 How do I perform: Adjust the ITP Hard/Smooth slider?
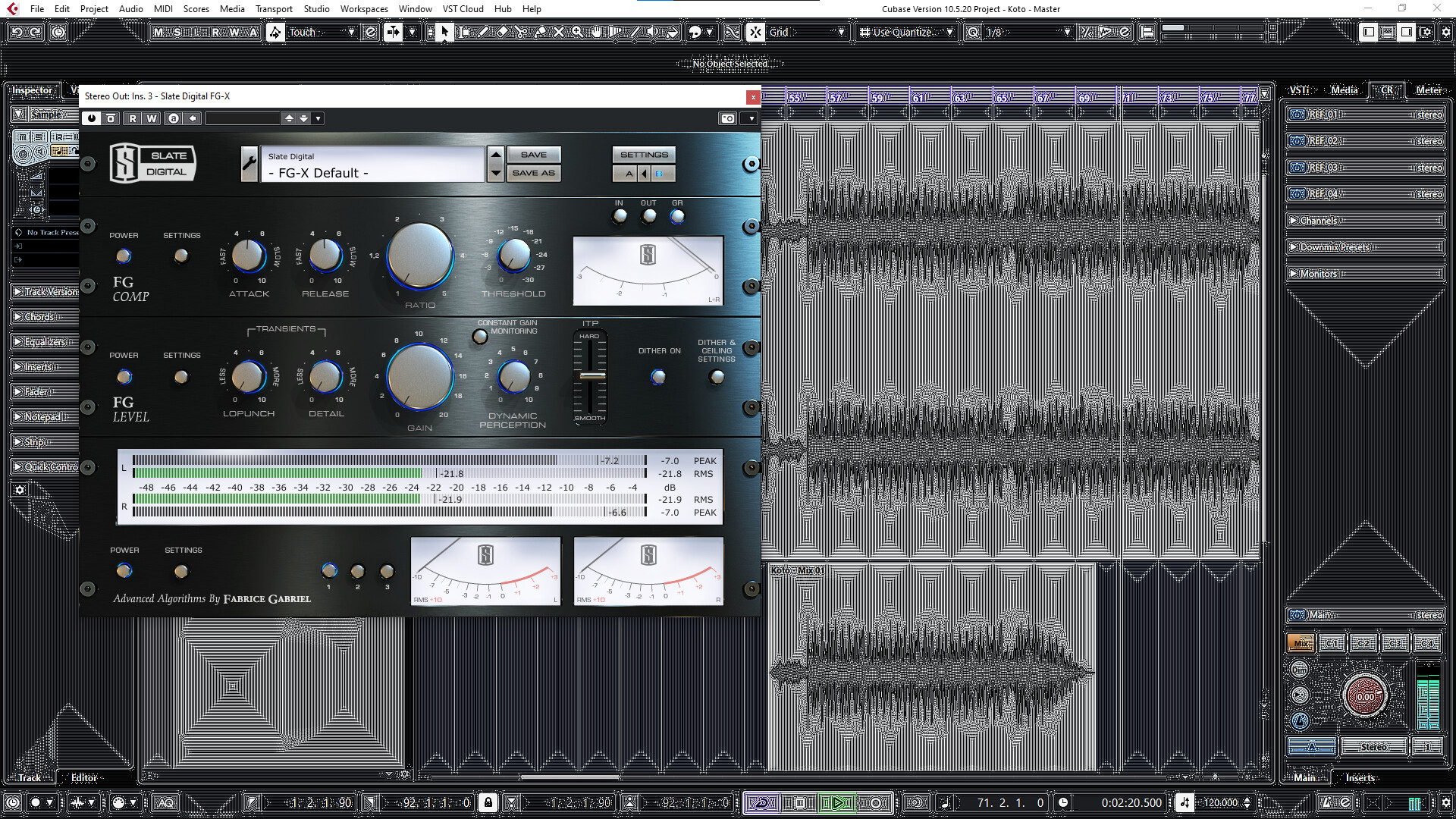point(591,376)
